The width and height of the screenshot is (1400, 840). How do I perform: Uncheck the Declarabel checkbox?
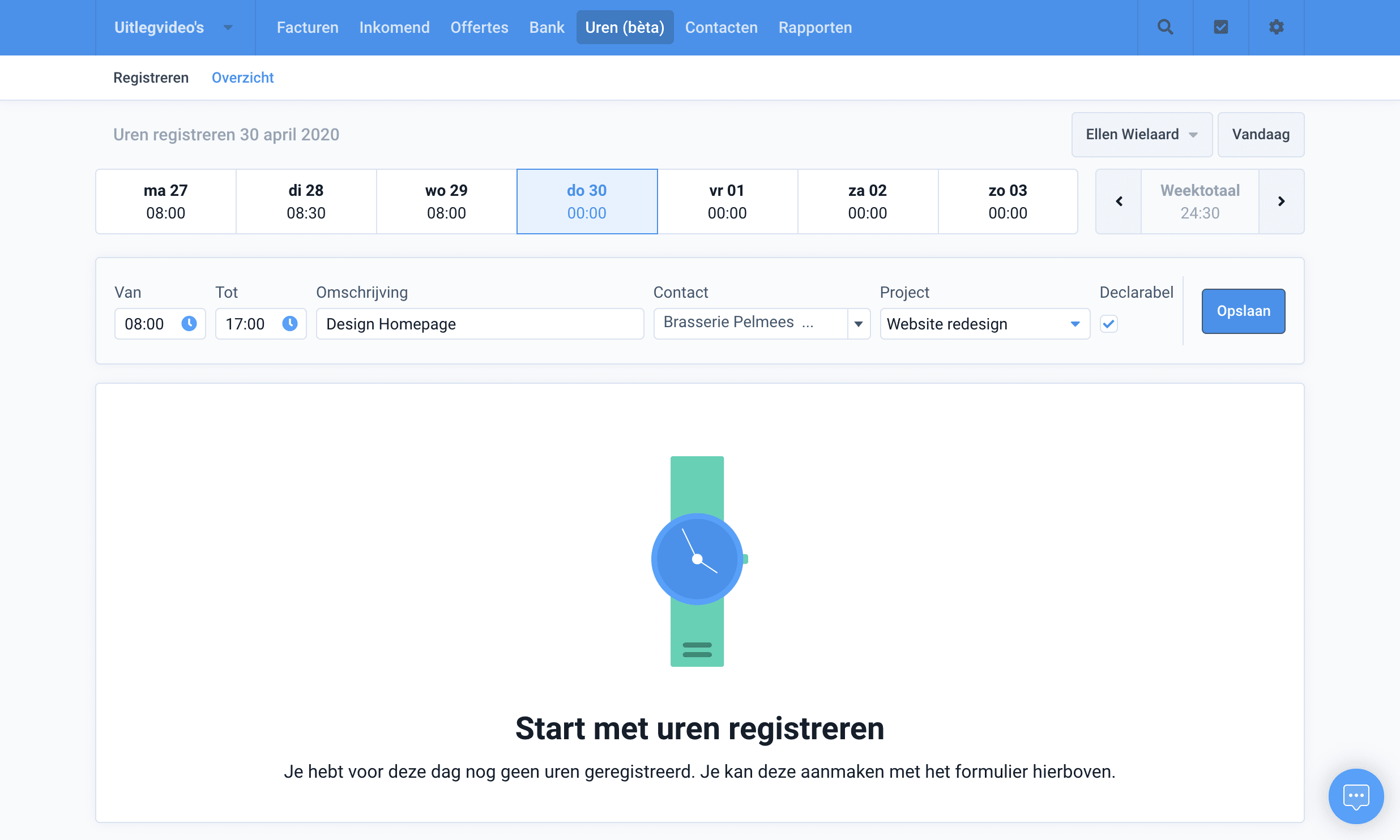click(x=1109, y=324)
